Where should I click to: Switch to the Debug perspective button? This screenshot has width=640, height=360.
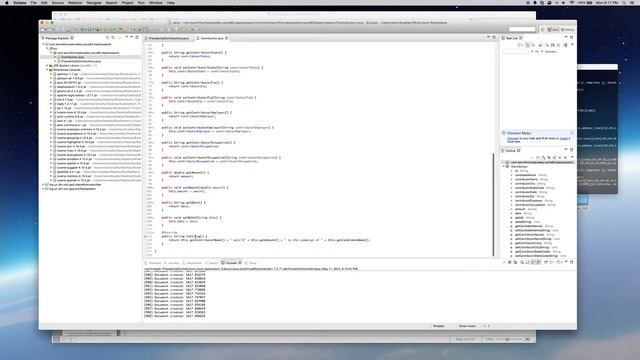pos(567,29)
